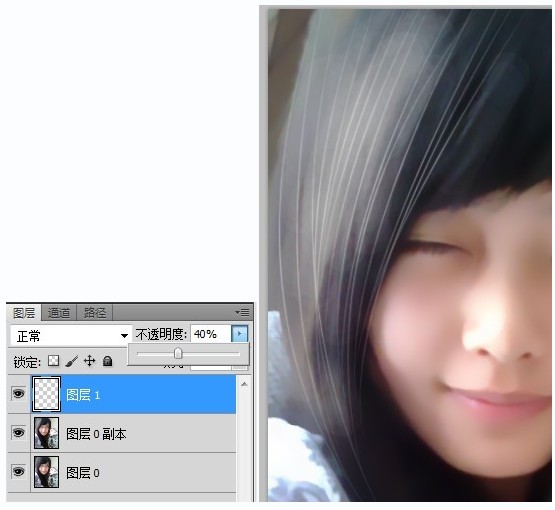Select the 图层 0 副本 thumbnail

46,433
